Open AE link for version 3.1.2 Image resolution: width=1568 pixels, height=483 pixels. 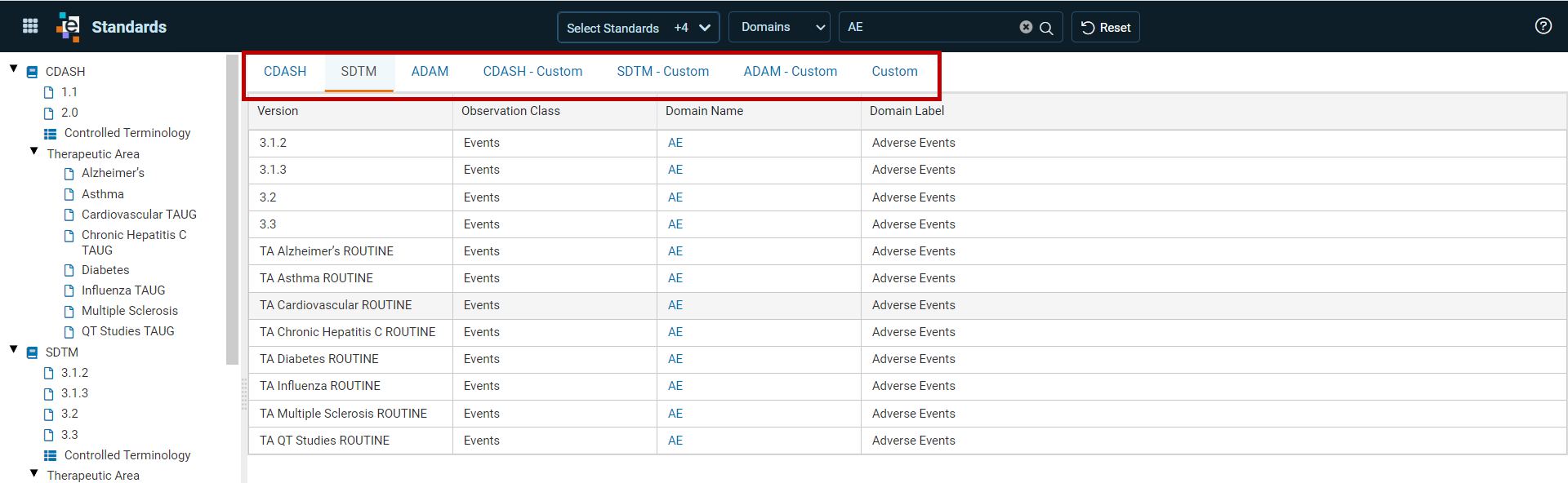pyautogui.click(x=675, y=143)
